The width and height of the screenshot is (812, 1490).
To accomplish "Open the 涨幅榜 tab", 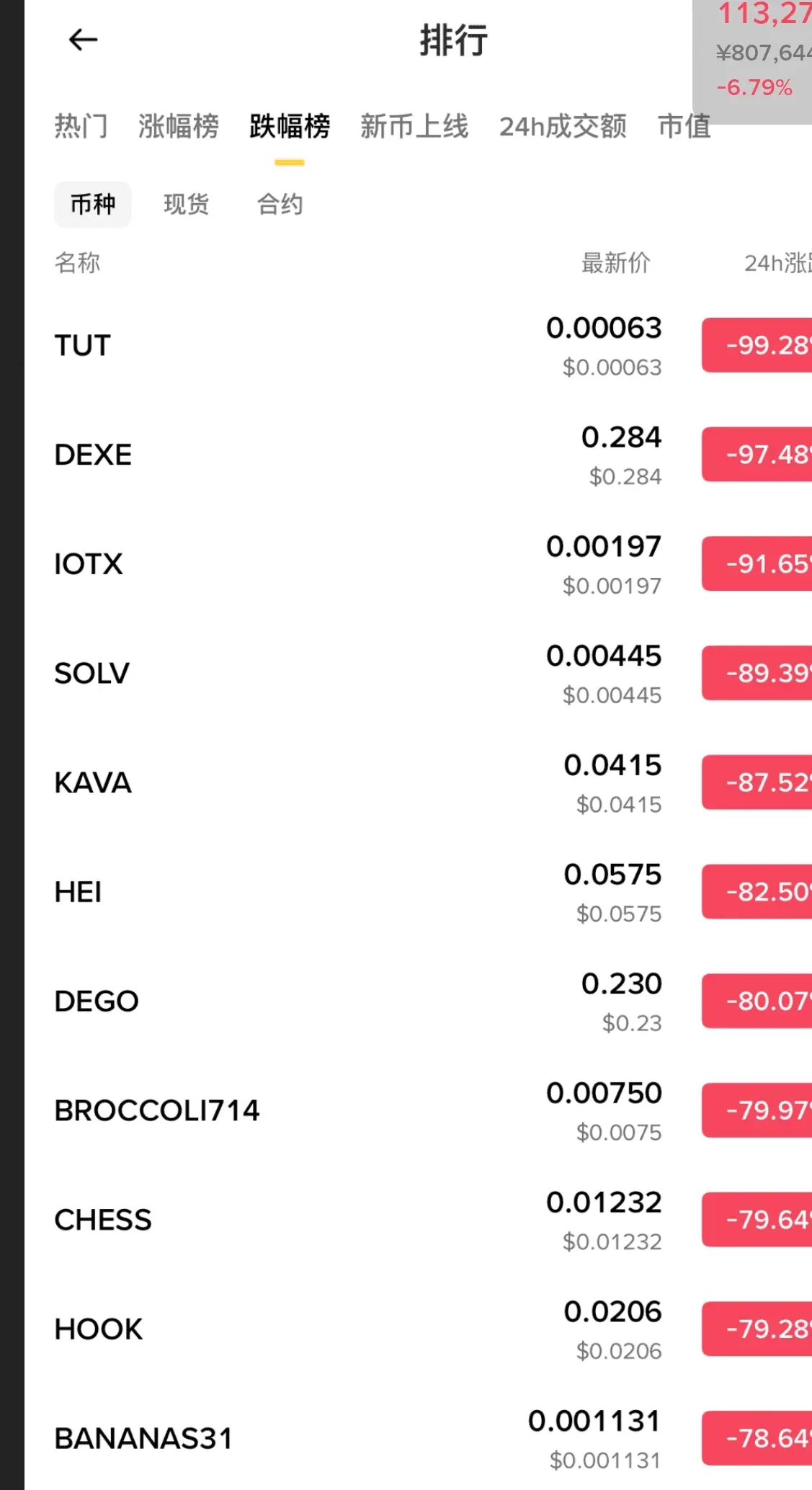I will point(179,127).
